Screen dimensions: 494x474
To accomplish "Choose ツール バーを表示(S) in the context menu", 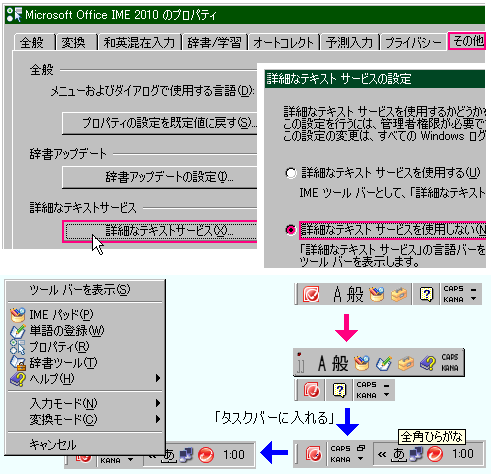I will coord(86,290).
